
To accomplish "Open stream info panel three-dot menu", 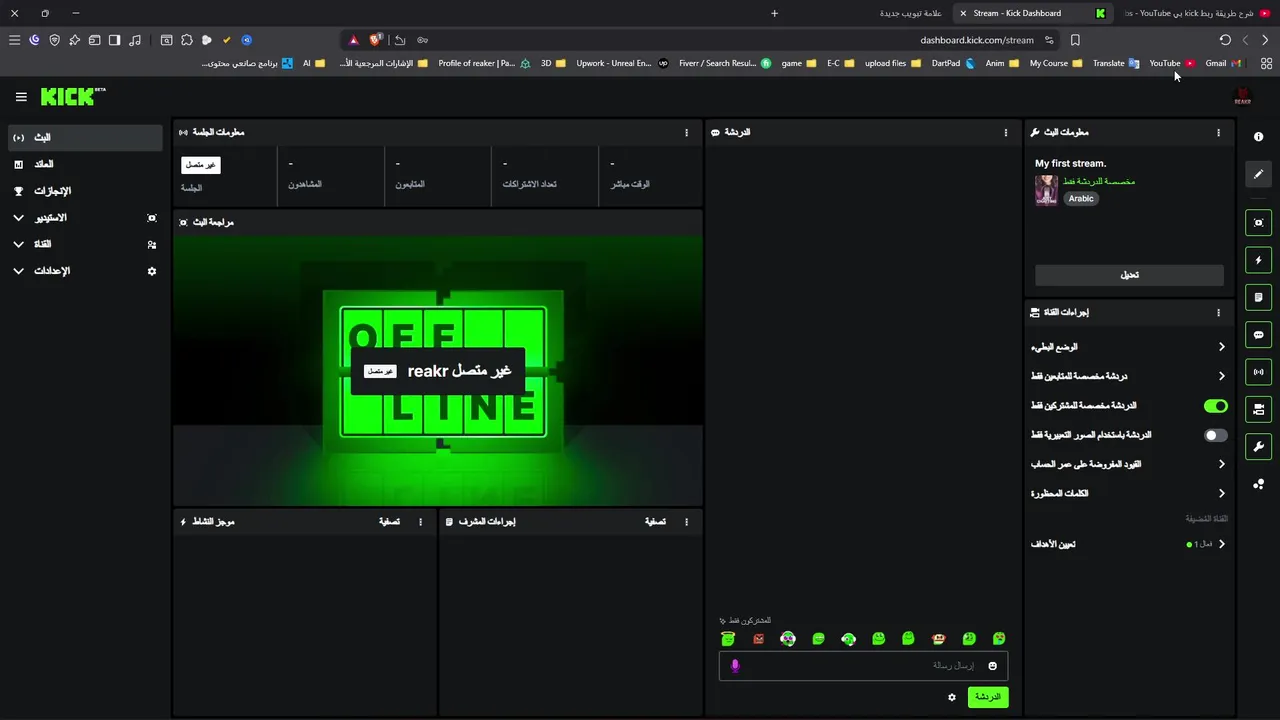I will point(1218,132).
